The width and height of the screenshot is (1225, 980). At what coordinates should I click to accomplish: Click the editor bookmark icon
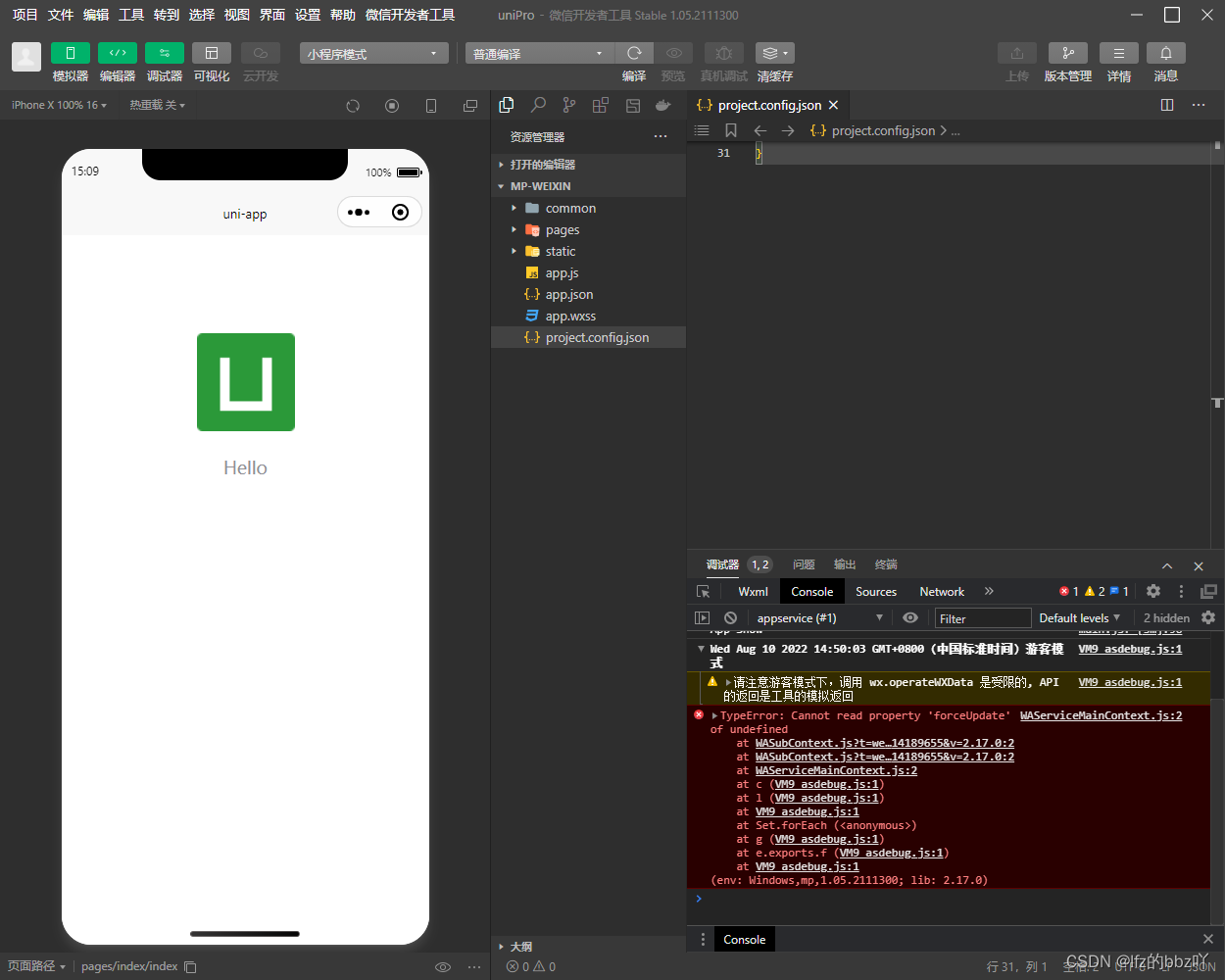point(731,130)
